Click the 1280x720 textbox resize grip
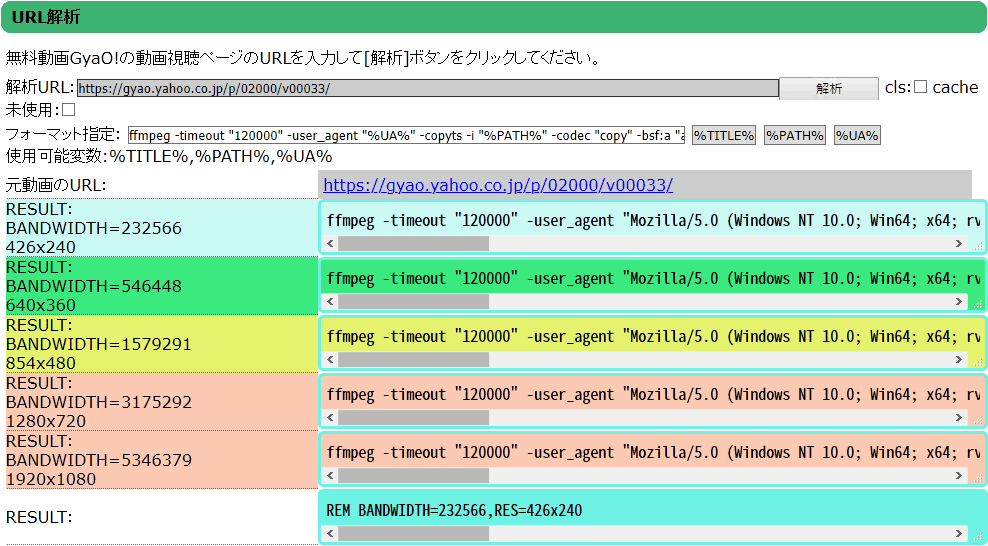The width and height of the screenshot is (988, 546). point(978,419)
